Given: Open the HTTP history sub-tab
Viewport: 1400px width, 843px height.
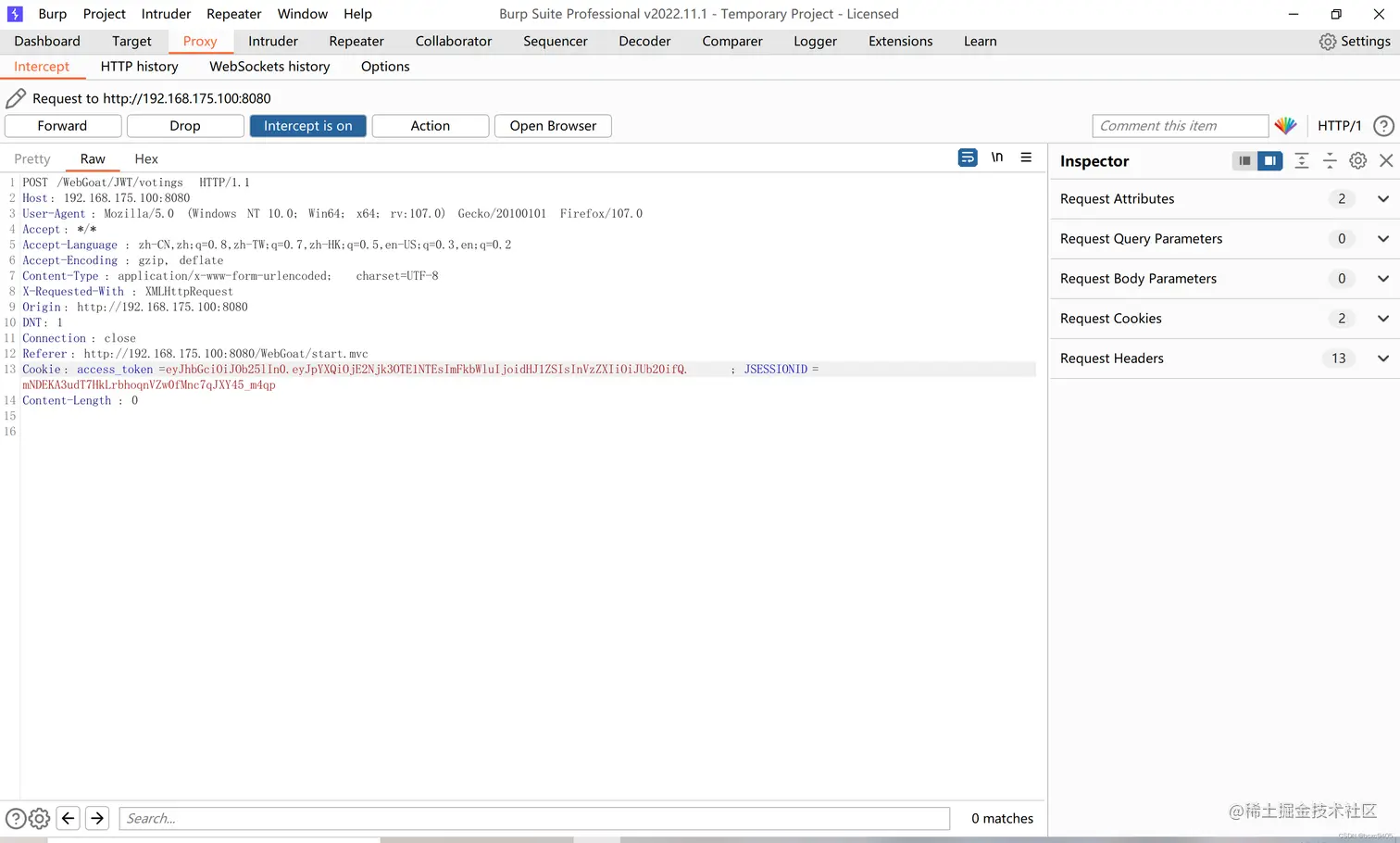Looking at the screenshot, I should click(140, 67).
